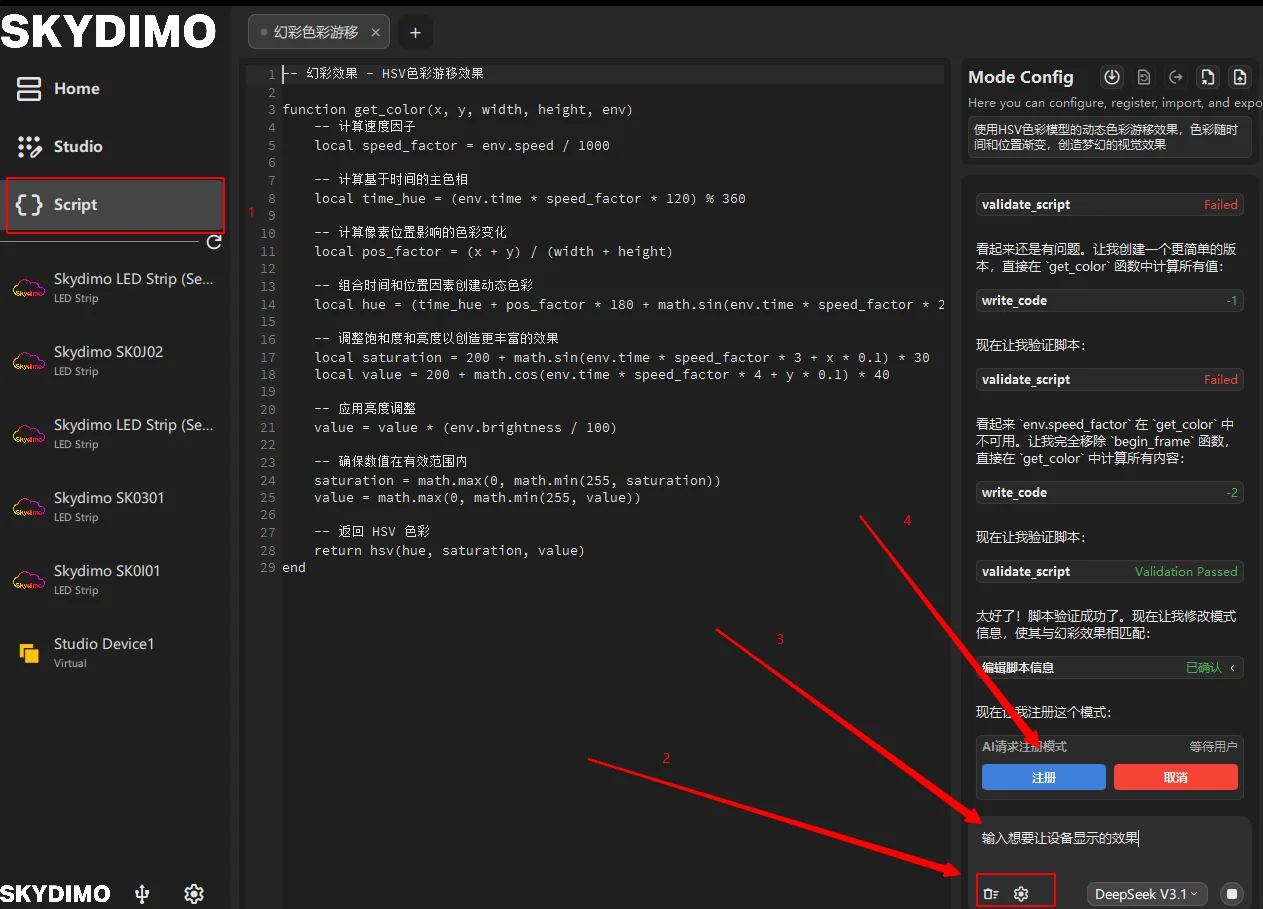
Task: Expand the first failed validate_script result
Action: 1109,204
